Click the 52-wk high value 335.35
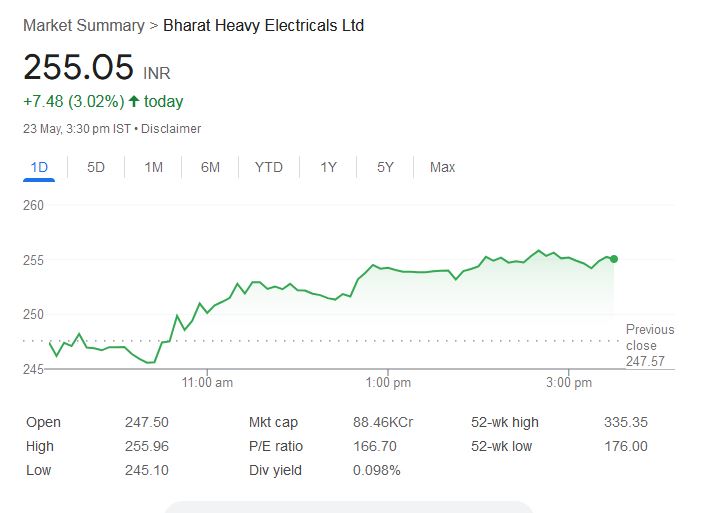This screenshot has height=513, width=705. click(x=625, y=422)
